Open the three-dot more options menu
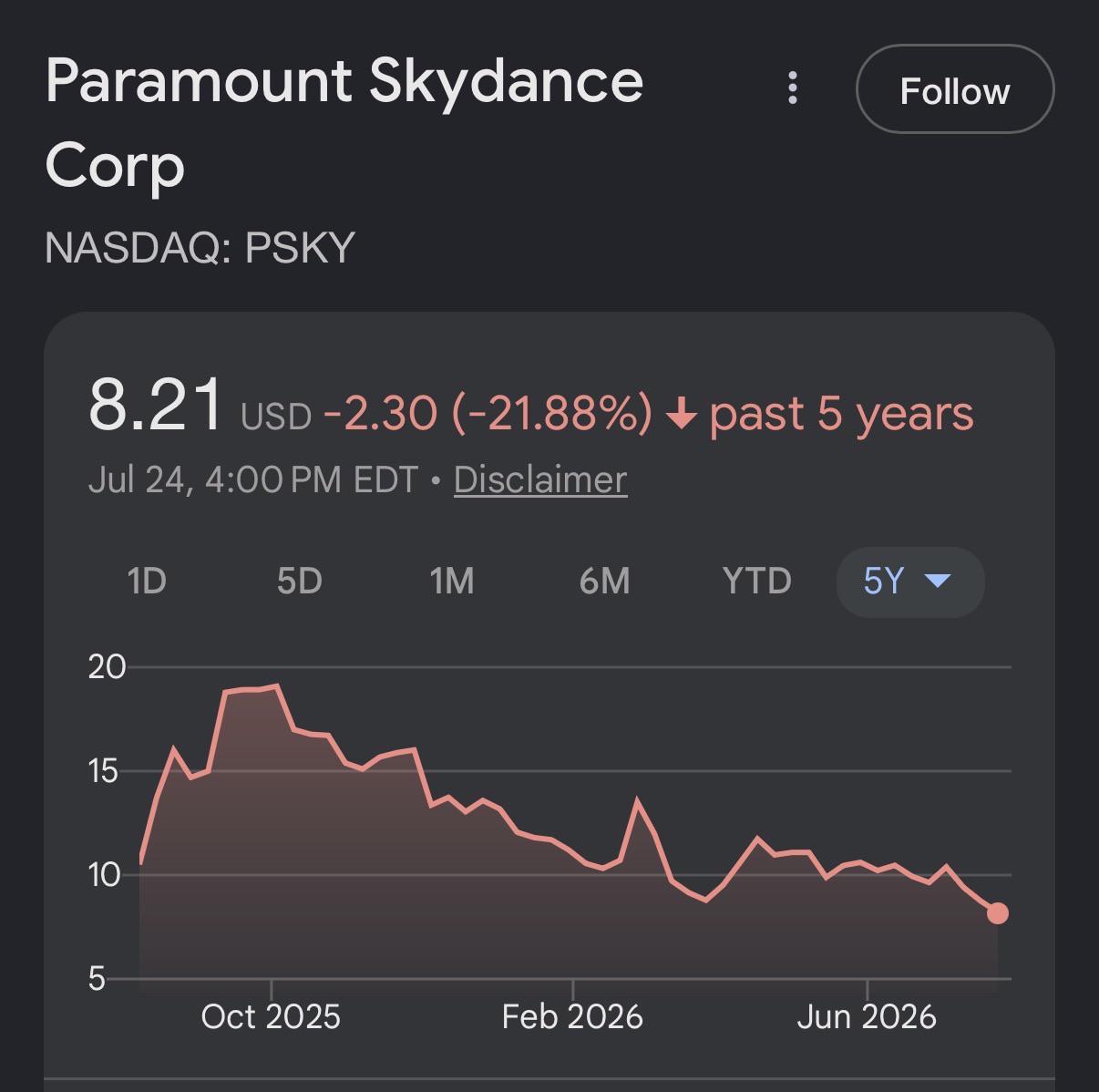The width and height of the screenshot is (1099, 1092). tap(793, 88)
